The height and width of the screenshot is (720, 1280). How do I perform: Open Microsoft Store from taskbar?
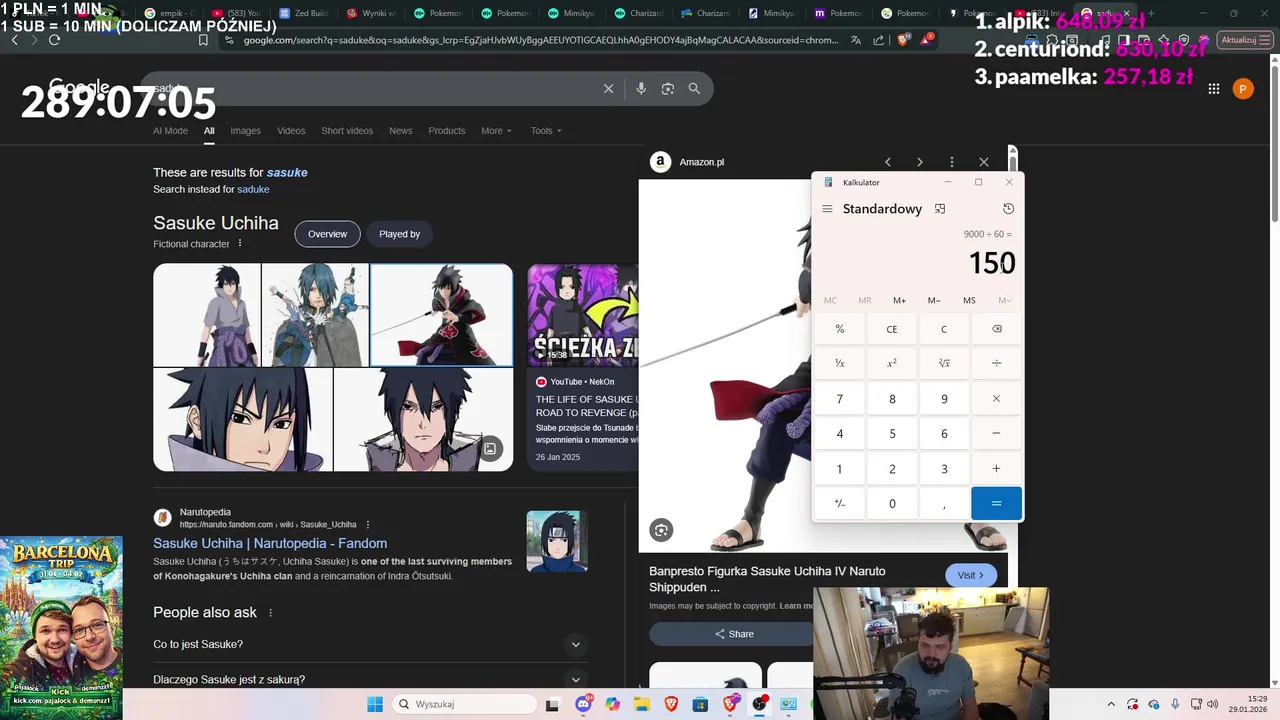tap(700, 704)
